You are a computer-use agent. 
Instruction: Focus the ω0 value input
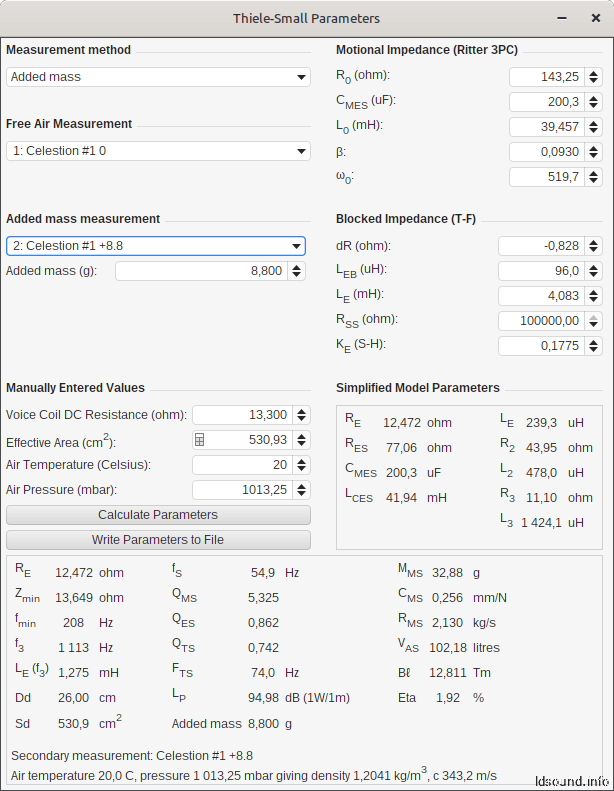pyautogui.click(x=547, y=177)
